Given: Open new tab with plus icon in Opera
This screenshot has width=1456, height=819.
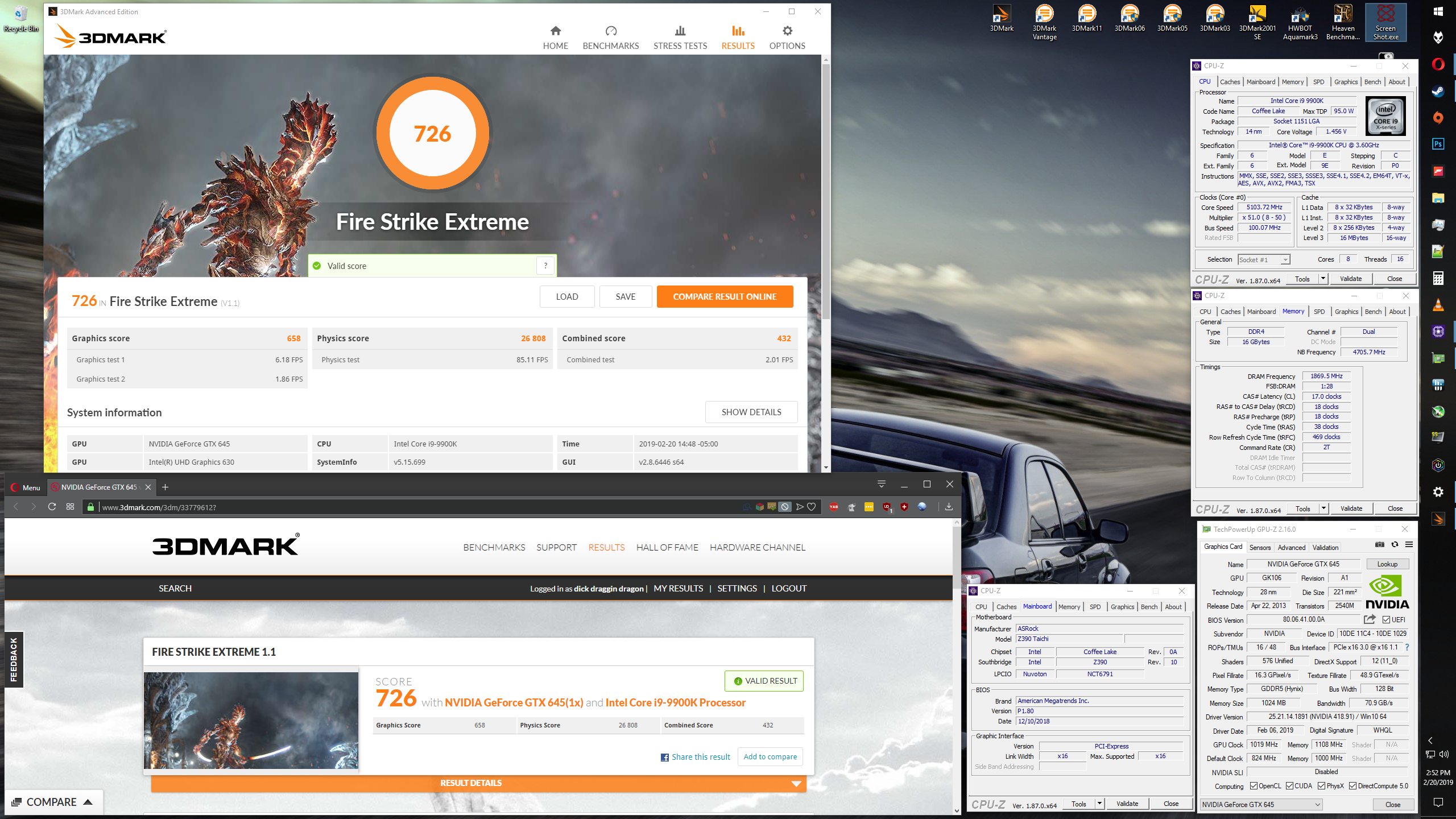Looking at the screenshot, I should point(165,487).
